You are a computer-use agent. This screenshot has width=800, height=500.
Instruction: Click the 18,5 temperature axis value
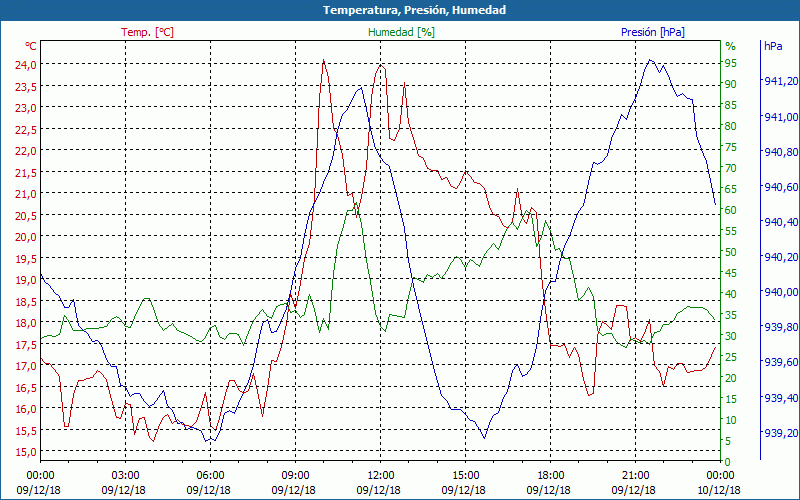[x=26, y=301]
